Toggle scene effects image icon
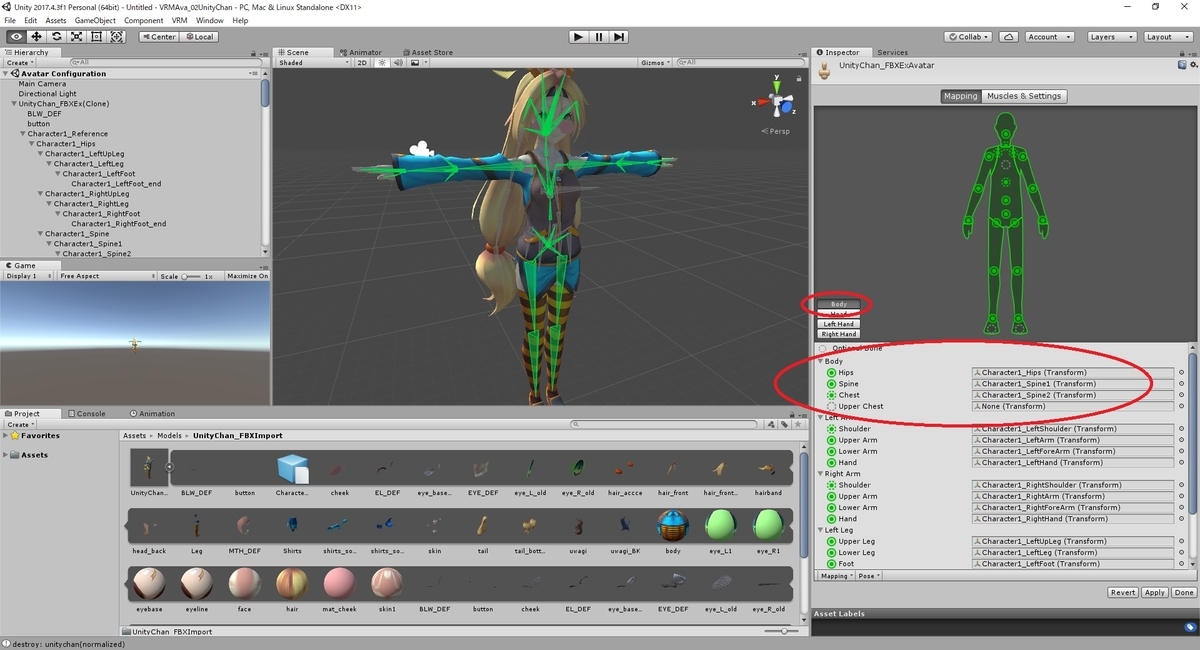This screenshot has height=650, width=1200. tap(413, 62)
